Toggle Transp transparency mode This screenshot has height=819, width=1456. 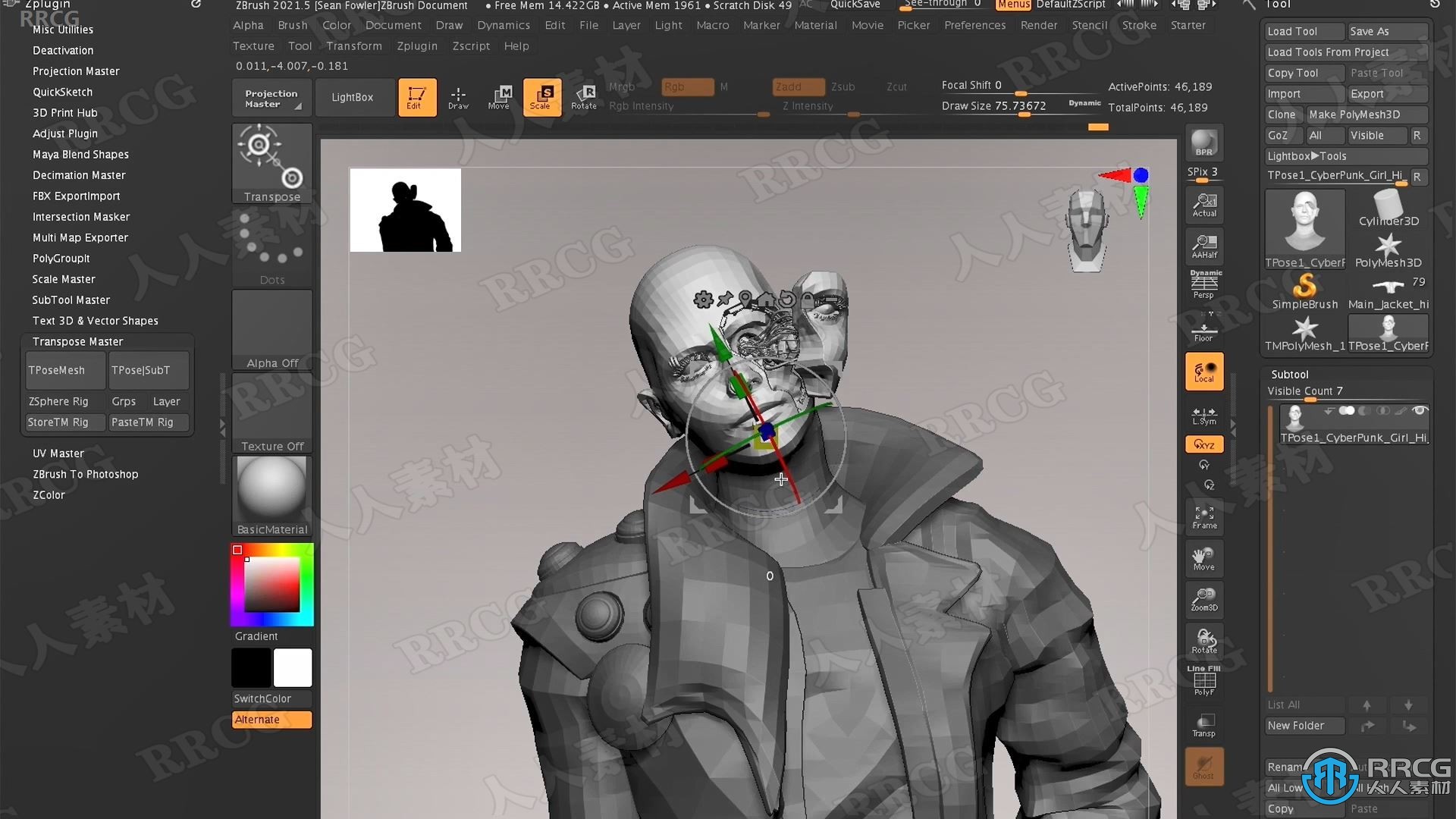1204,725
